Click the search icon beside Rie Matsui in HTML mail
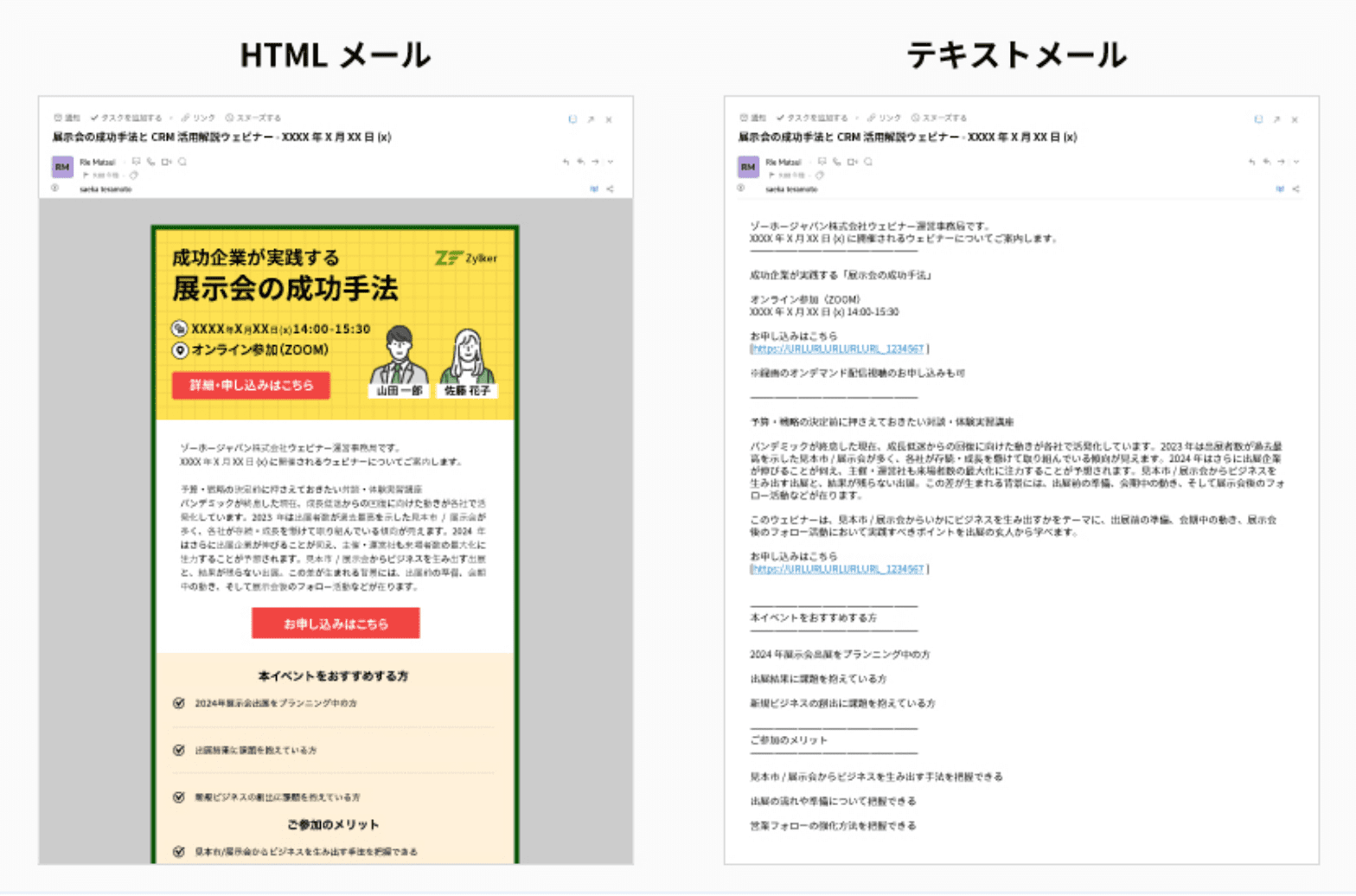1356x896 pixels. pos(182,162)
